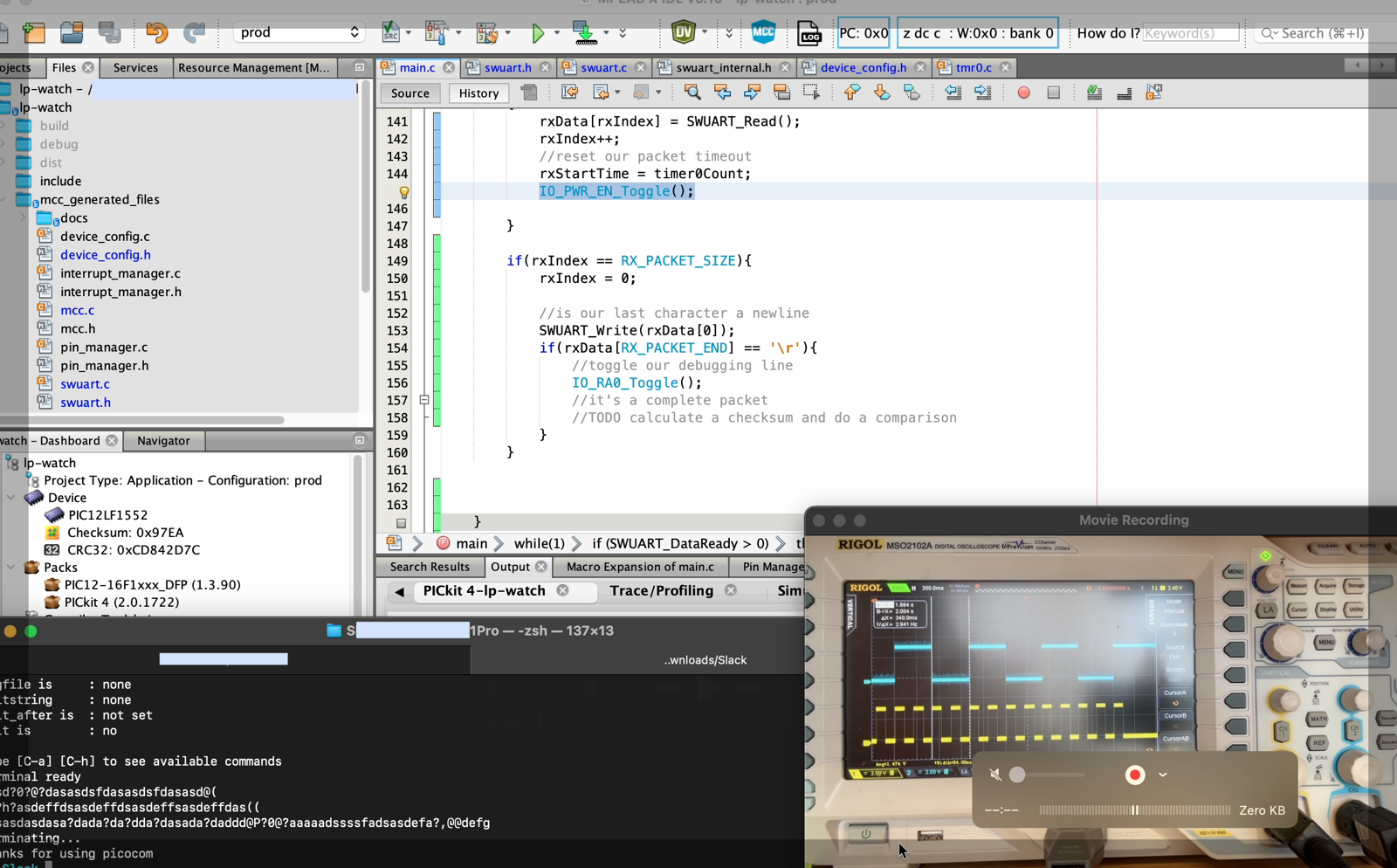Open the MCC Code Configurator

(763, 33)
